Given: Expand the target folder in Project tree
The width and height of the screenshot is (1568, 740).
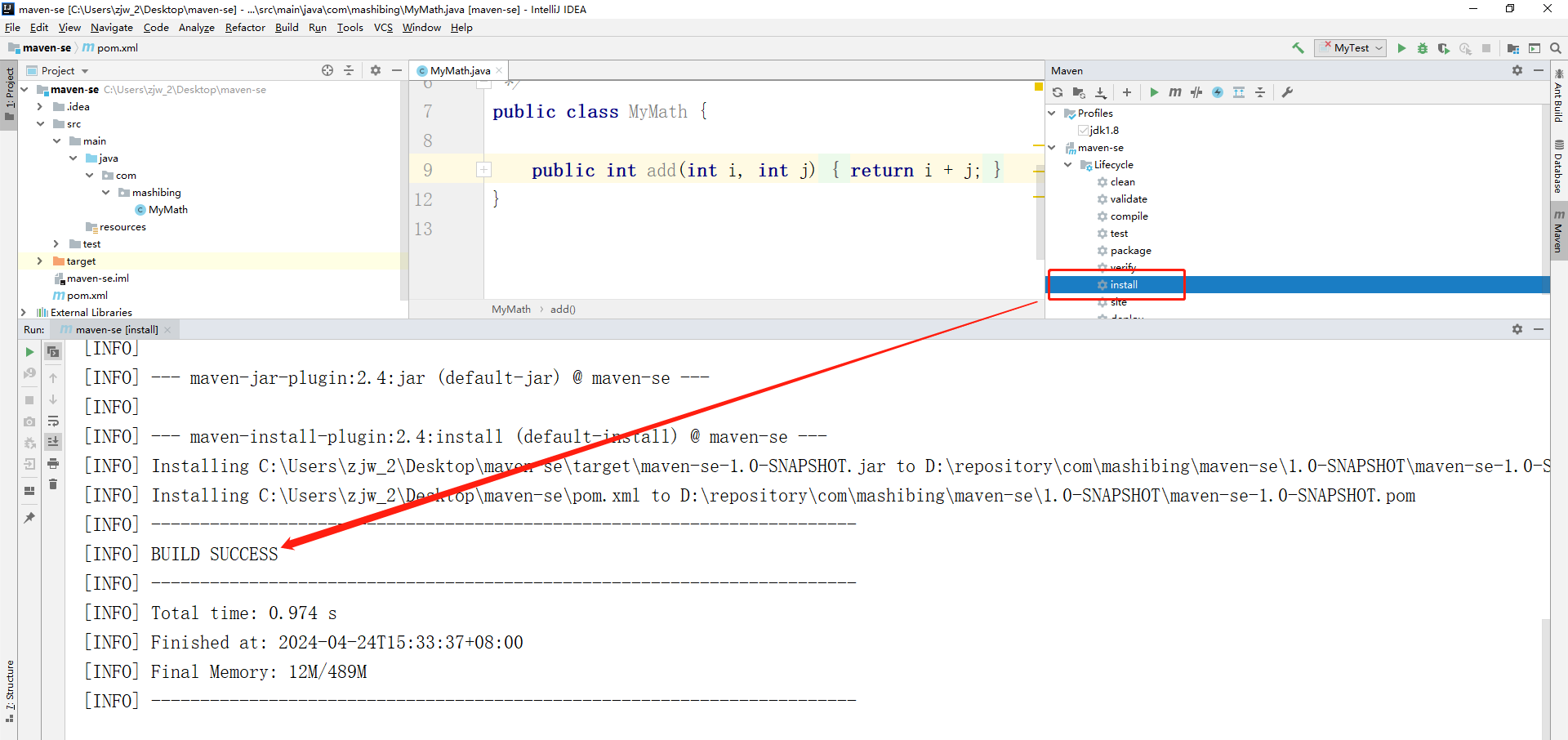Looking at the screenshot, I should 39,261.
